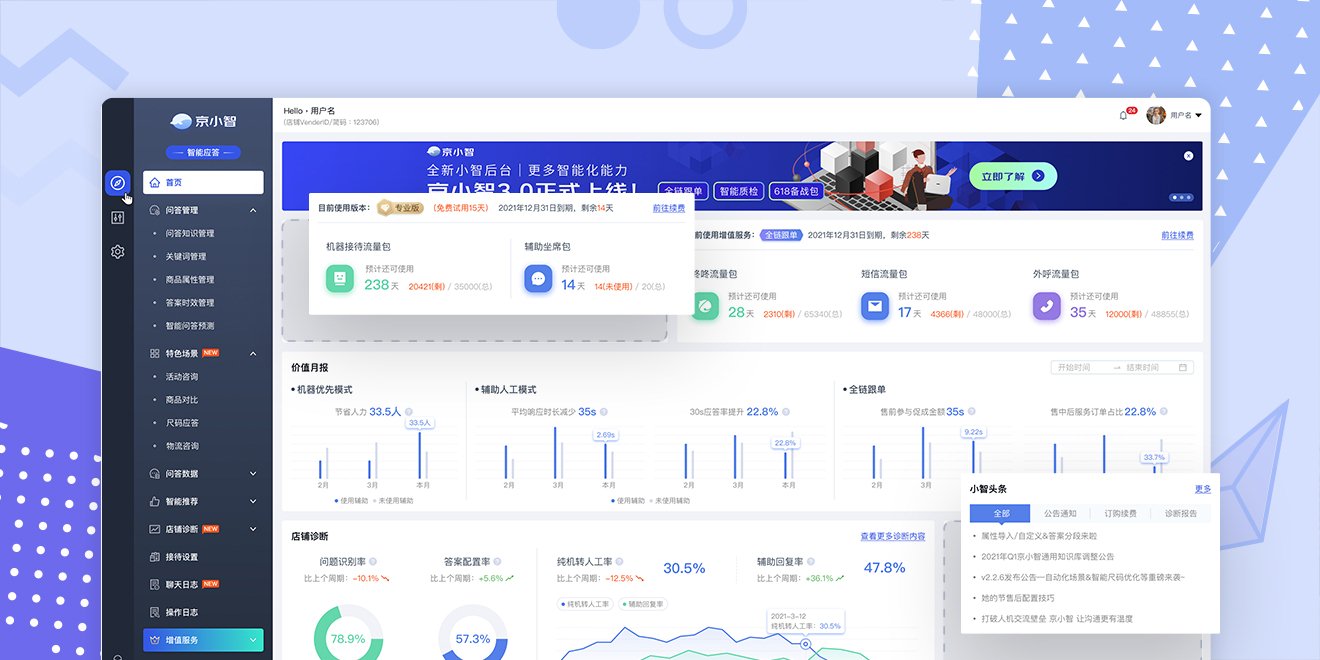
Task: Click the 开始时间 date input field
Action: pos(1080,367)
